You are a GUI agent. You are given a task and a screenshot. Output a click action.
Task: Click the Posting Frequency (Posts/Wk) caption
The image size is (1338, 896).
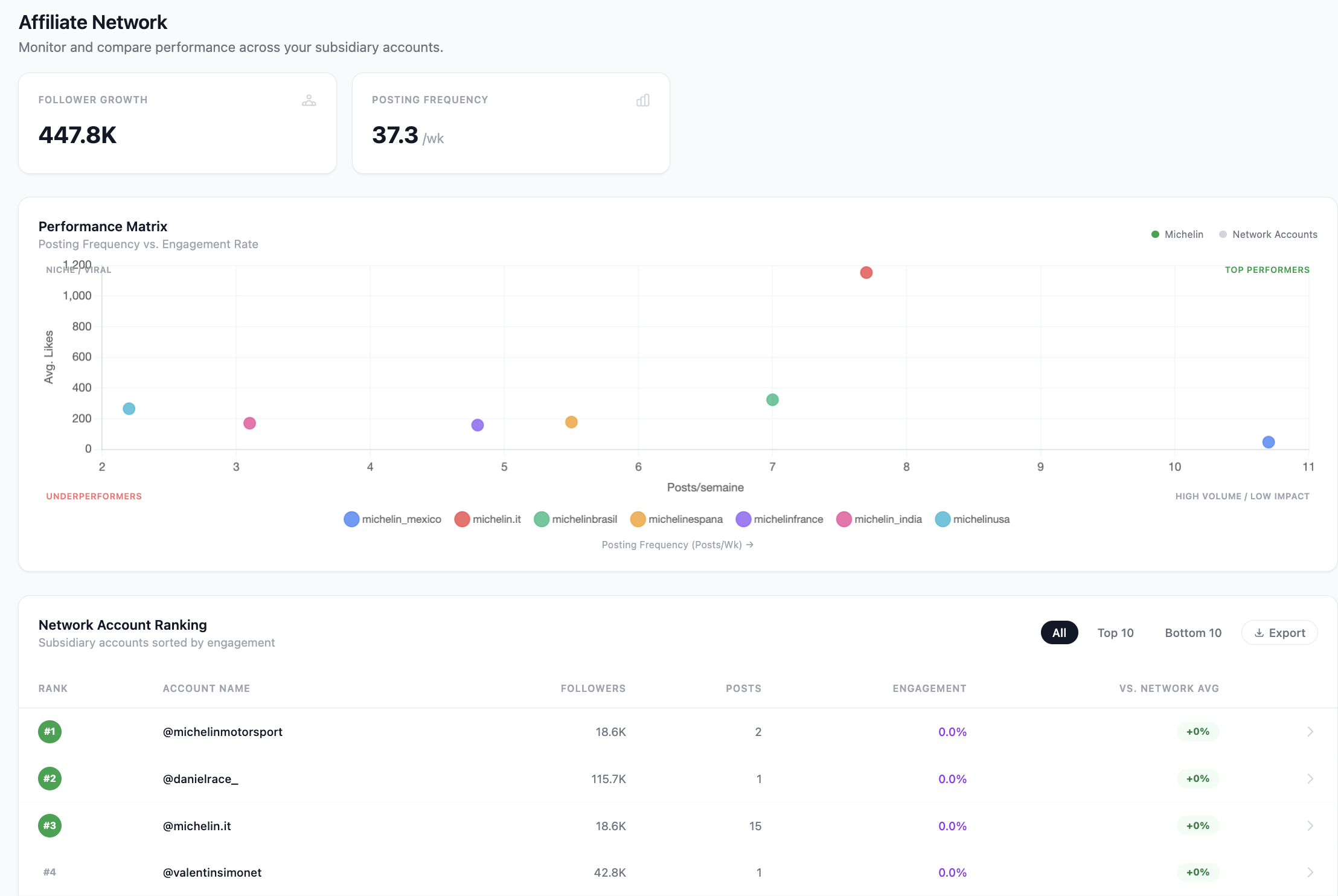[677, 545]
